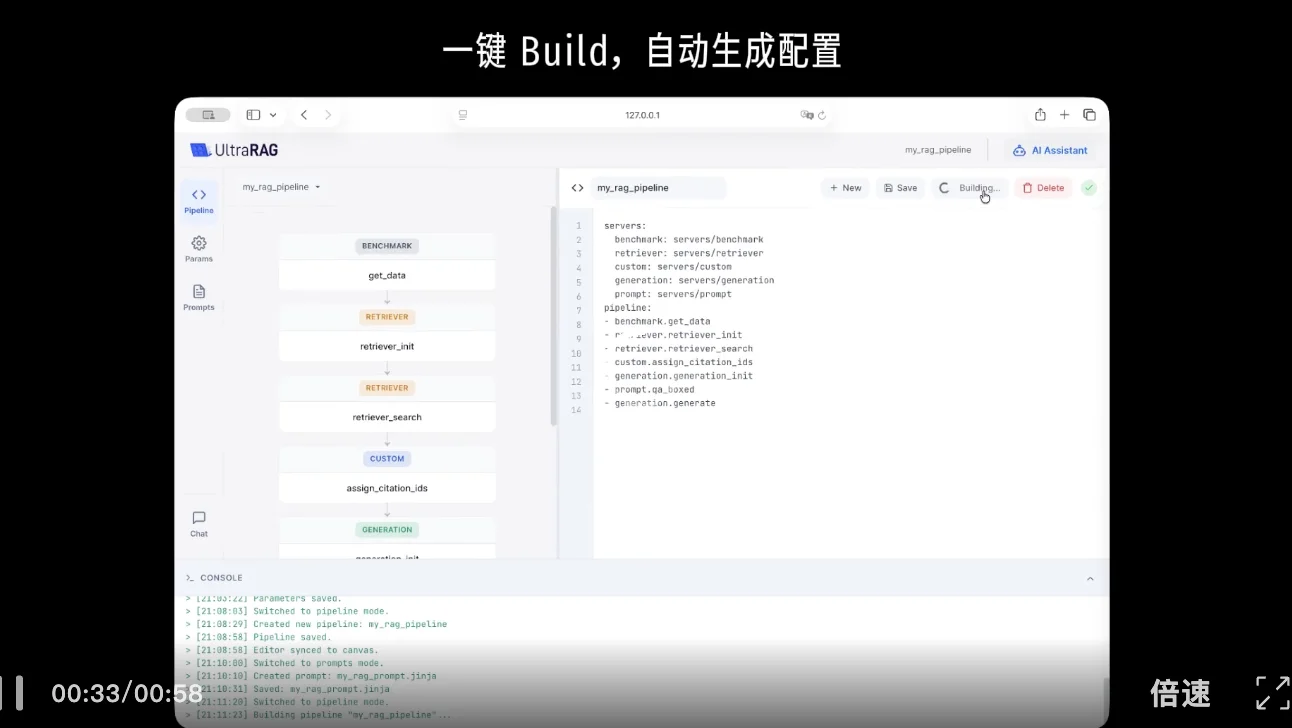The image size is (1292, 728).
Task: Save the pipeline configuration
Action: 899,187
